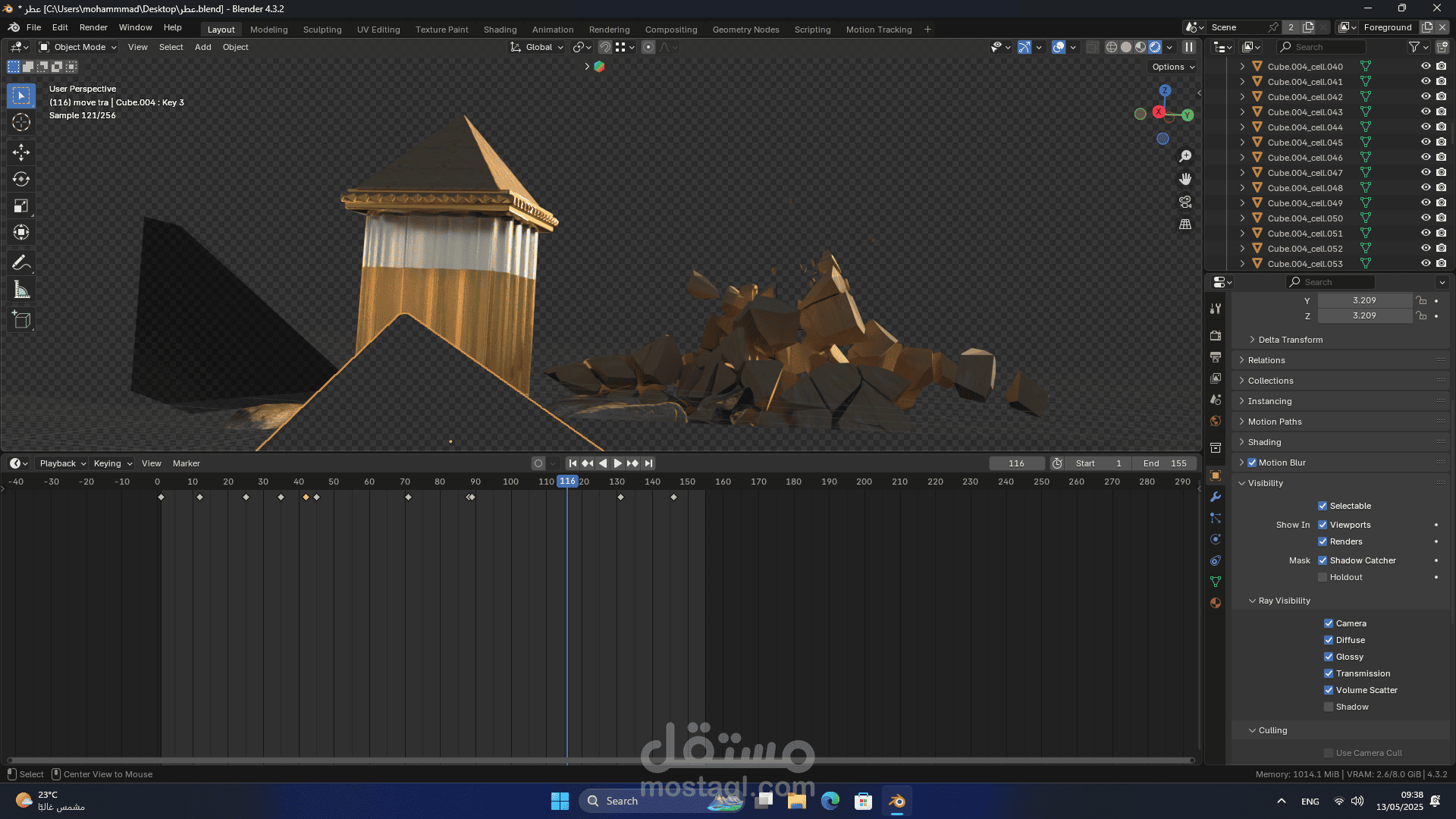Toggle camera view in viewport
Viewport: 1456px width, 819px height.
[1185, 202]
